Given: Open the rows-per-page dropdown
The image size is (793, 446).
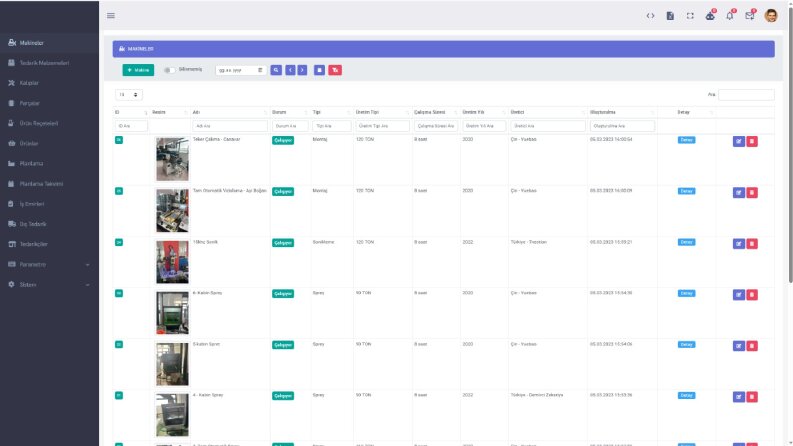Looking at the screenshot, I should [129, 95].
